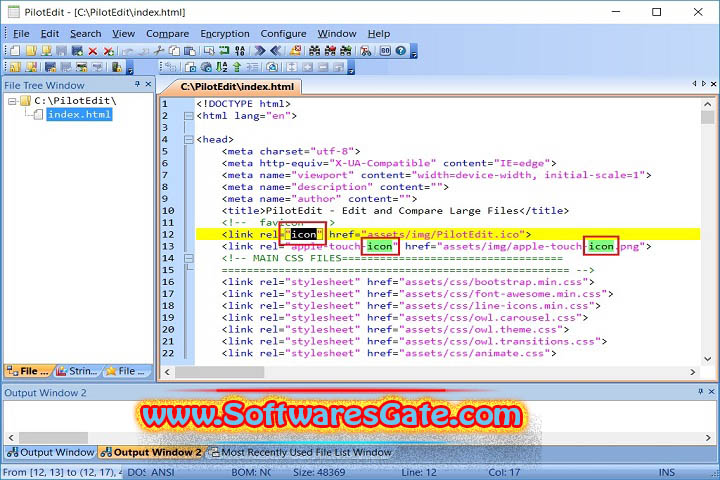The image size is (720, 480).
Task: Open the options dropdown after the lock-folder toolbar
Action: pos(130,69)
